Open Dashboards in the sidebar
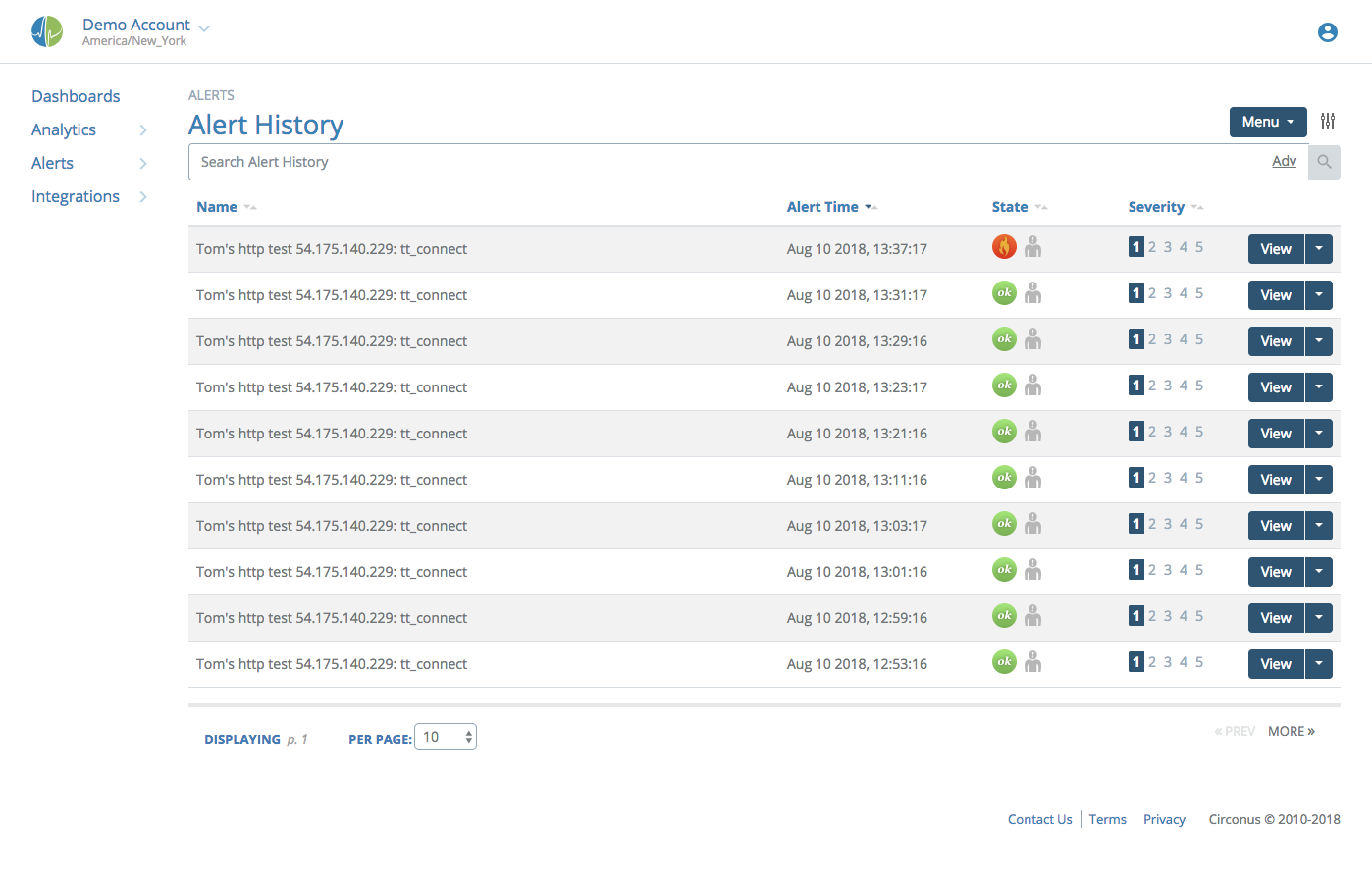This screenshot has width=1372, height=874. [x=76, y=96]
